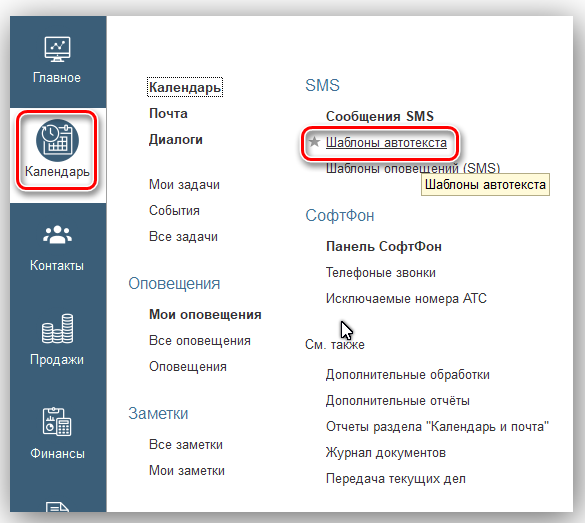Screen dimensions: 585x523
Task: Open the Продажи coins icon
Action: point(57,329)
